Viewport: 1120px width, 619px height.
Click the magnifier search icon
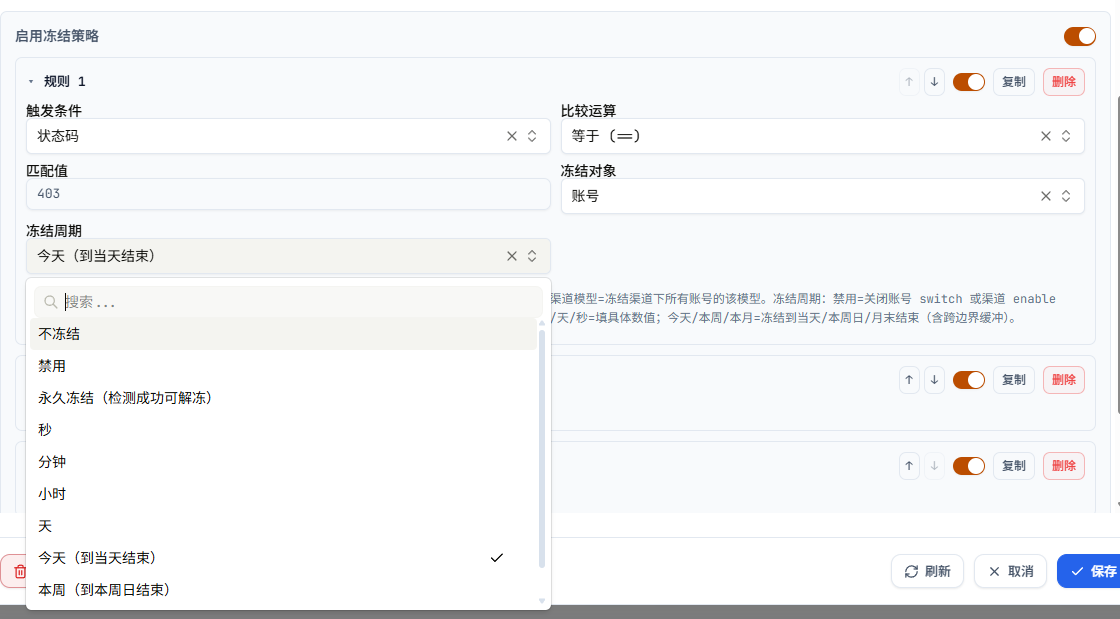point(50,302)
